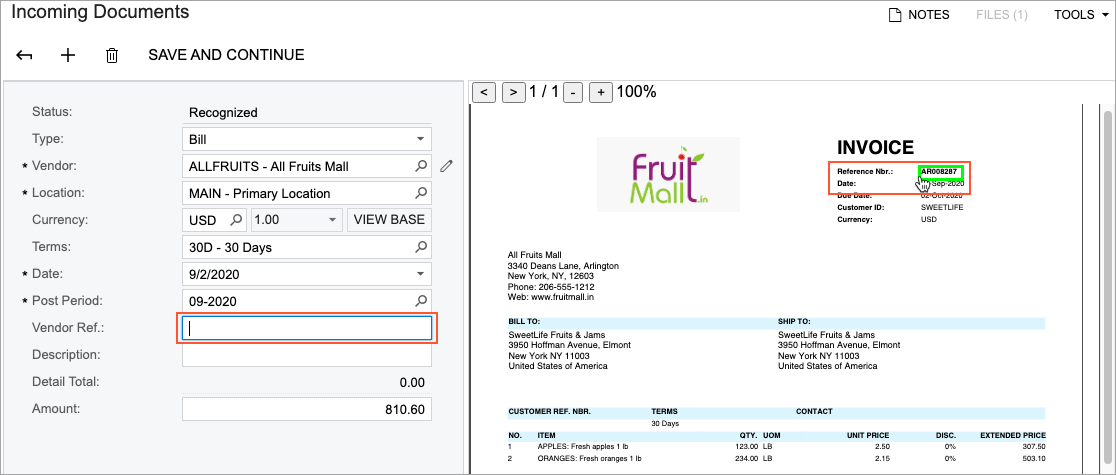This screenshot has width=1116, height=475.
Task: Click 'All Fruits Mall' address line on invoice
Action: 535,255
